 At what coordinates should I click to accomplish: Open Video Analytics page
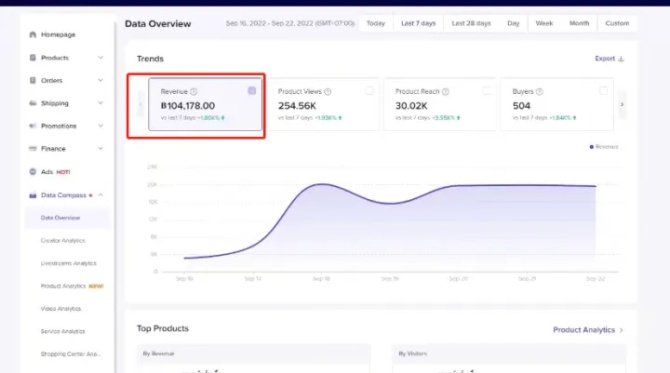click(x=61, y=308)
